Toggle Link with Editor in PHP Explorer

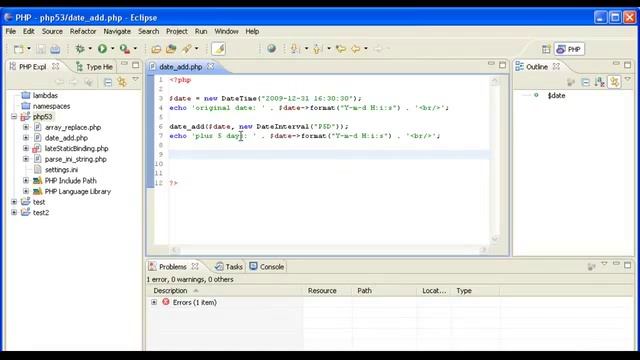[x=122, y=82]
